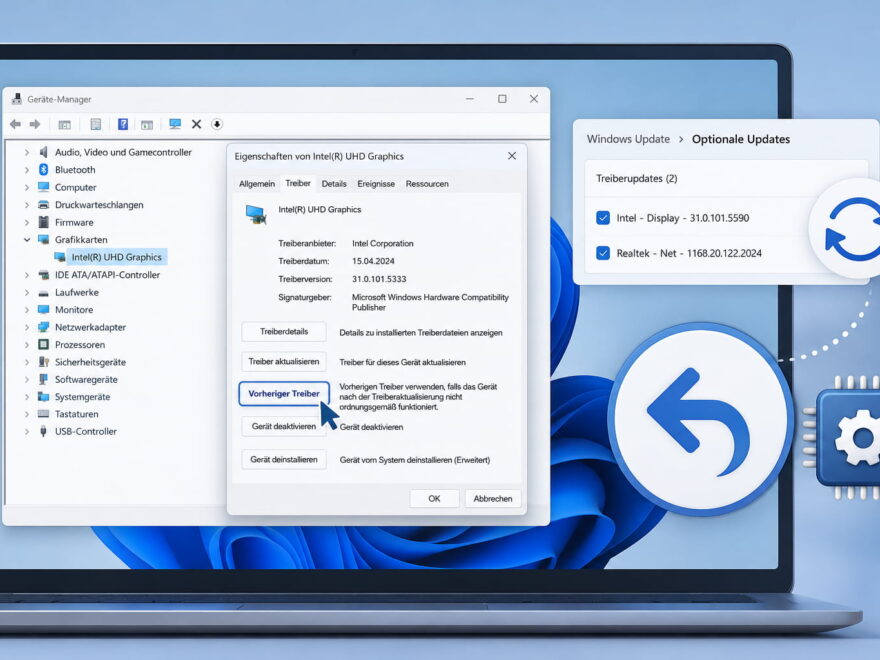
Task: Select the Treiber tab
Action: [x=298, y=183]
